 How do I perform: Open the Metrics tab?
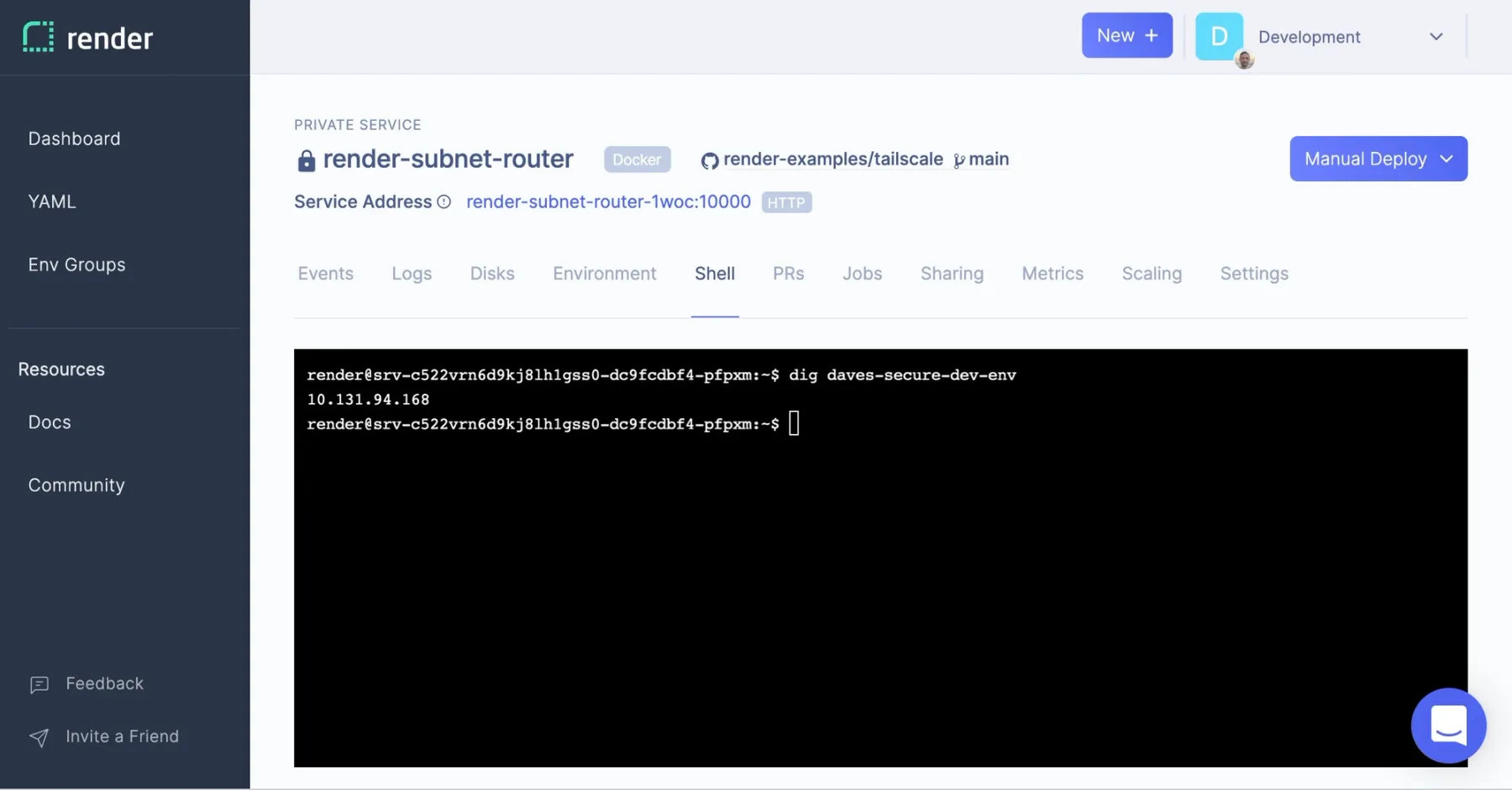(1052, 273)
